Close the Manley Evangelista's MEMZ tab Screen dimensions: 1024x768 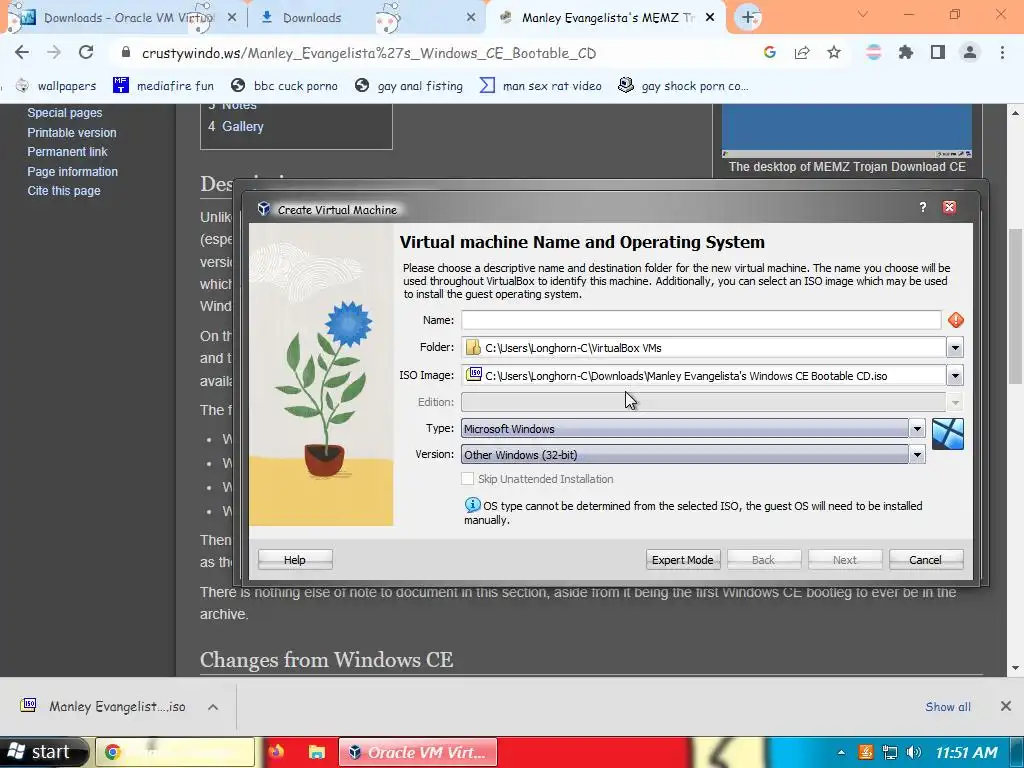711,18
